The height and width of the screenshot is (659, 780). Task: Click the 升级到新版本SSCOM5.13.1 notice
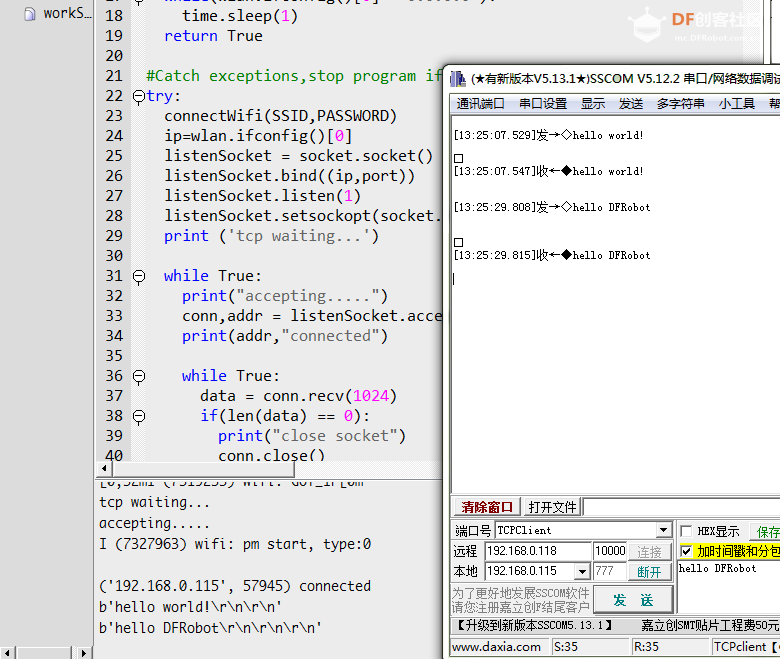(534, 625)
